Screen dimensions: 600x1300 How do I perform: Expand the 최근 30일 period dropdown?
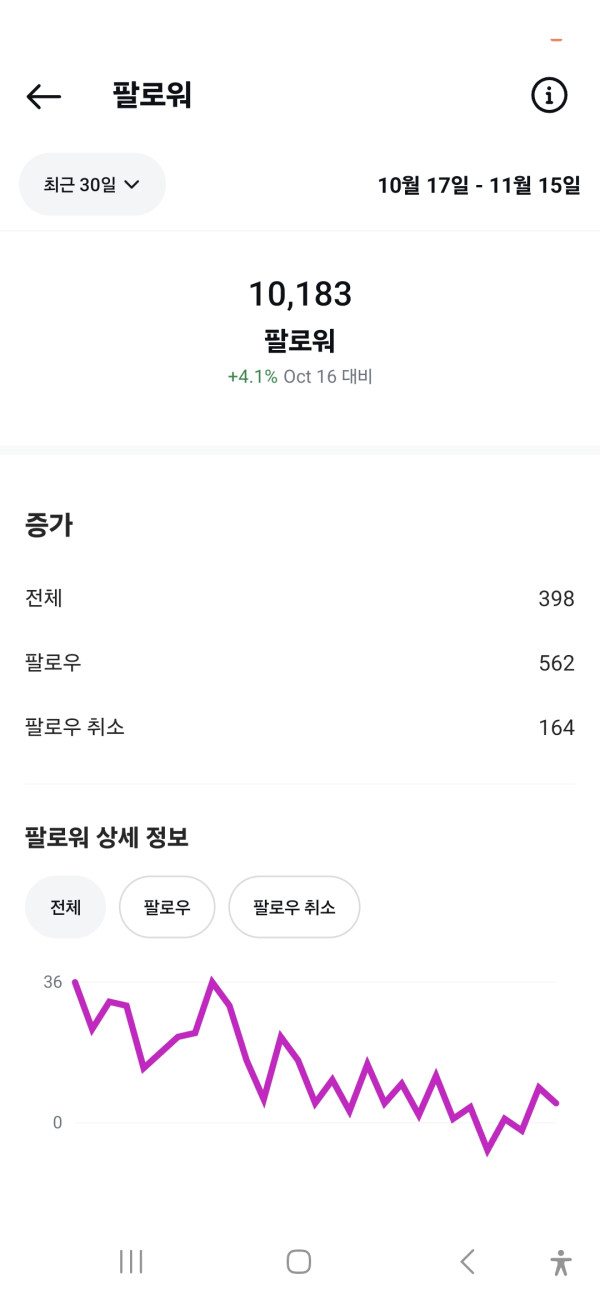pos(92,184)
